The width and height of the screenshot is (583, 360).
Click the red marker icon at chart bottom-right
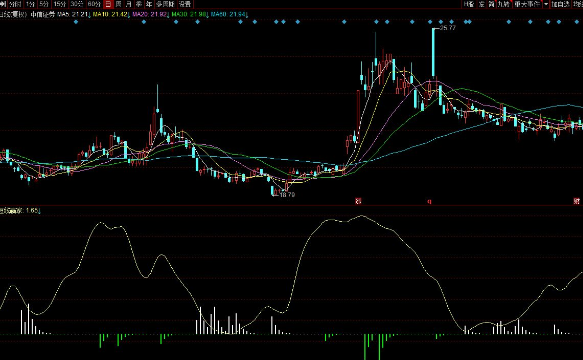[x=576, y=201]
